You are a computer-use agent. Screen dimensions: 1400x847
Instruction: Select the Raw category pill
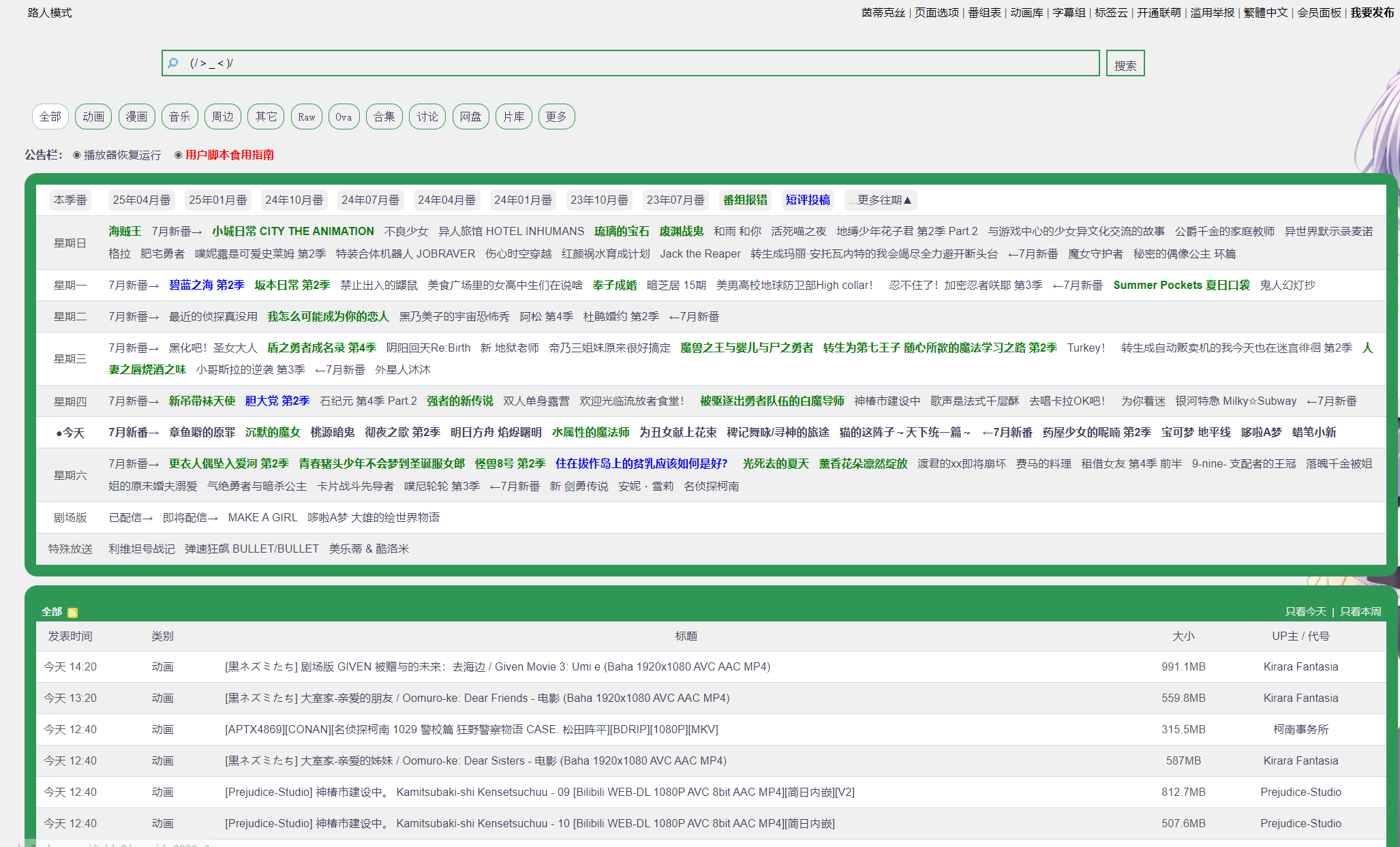tap(307, 117)
